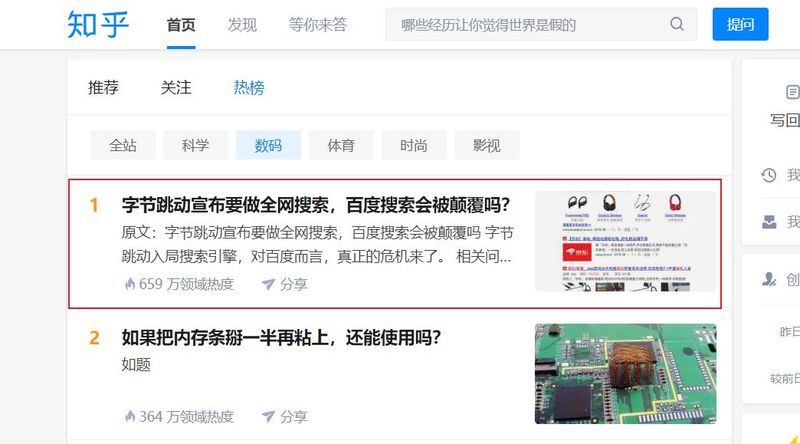
Task: Click the write-answer document icon in sidebar
Action: tap(792, 92)
